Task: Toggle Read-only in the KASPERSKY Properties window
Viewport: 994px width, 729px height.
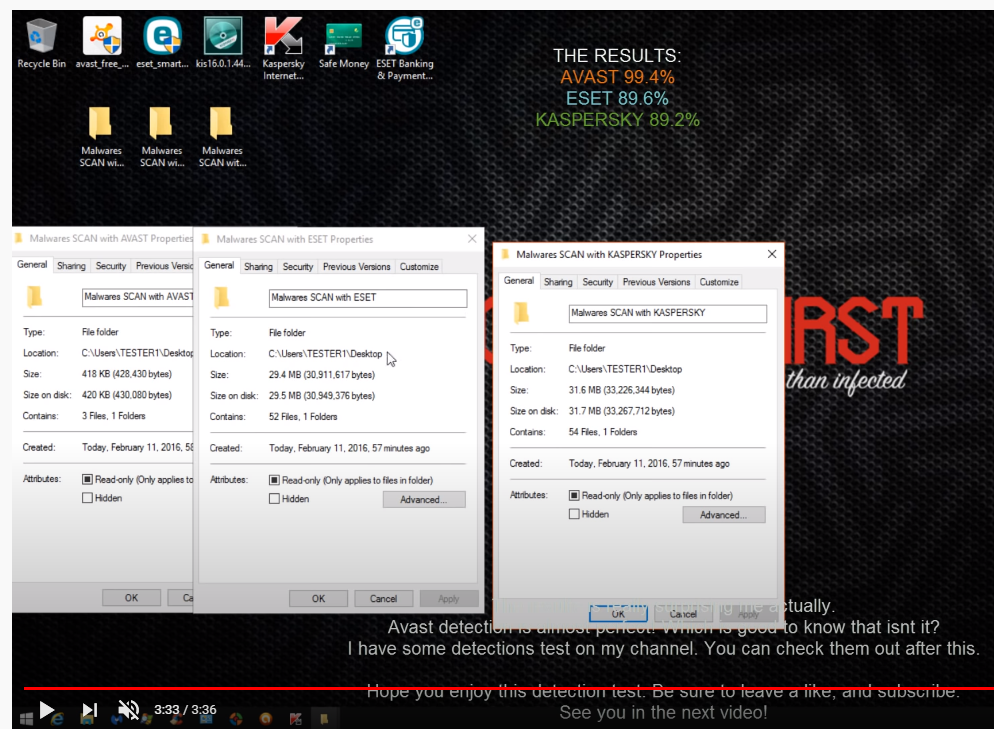Action: (574, 496)
